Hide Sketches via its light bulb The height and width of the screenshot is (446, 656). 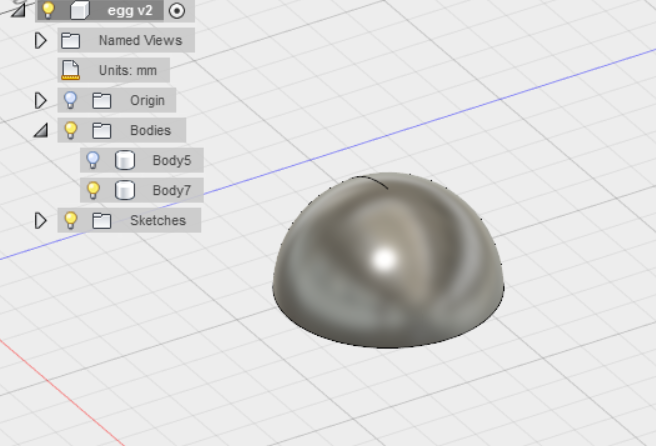(x=70, y=220)
